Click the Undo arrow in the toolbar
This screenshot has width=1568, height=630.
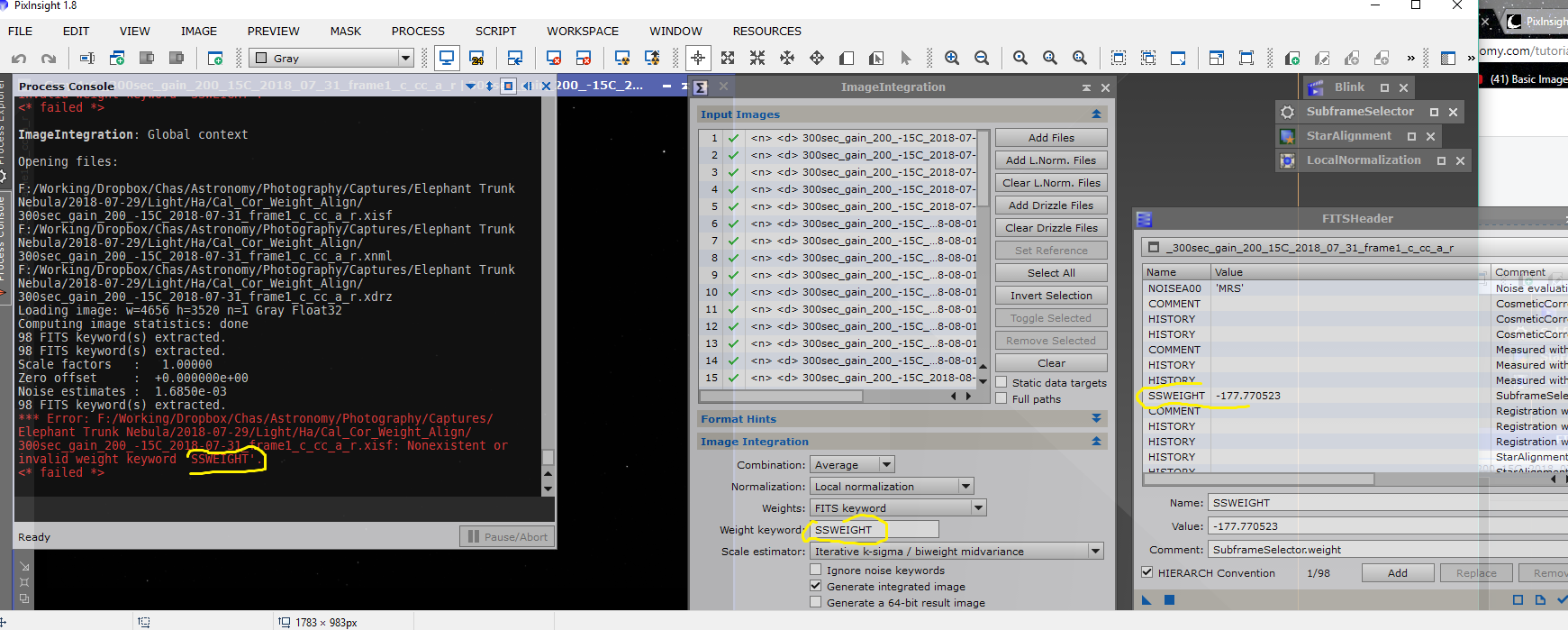pyautogui.click(x=19, y=59)
